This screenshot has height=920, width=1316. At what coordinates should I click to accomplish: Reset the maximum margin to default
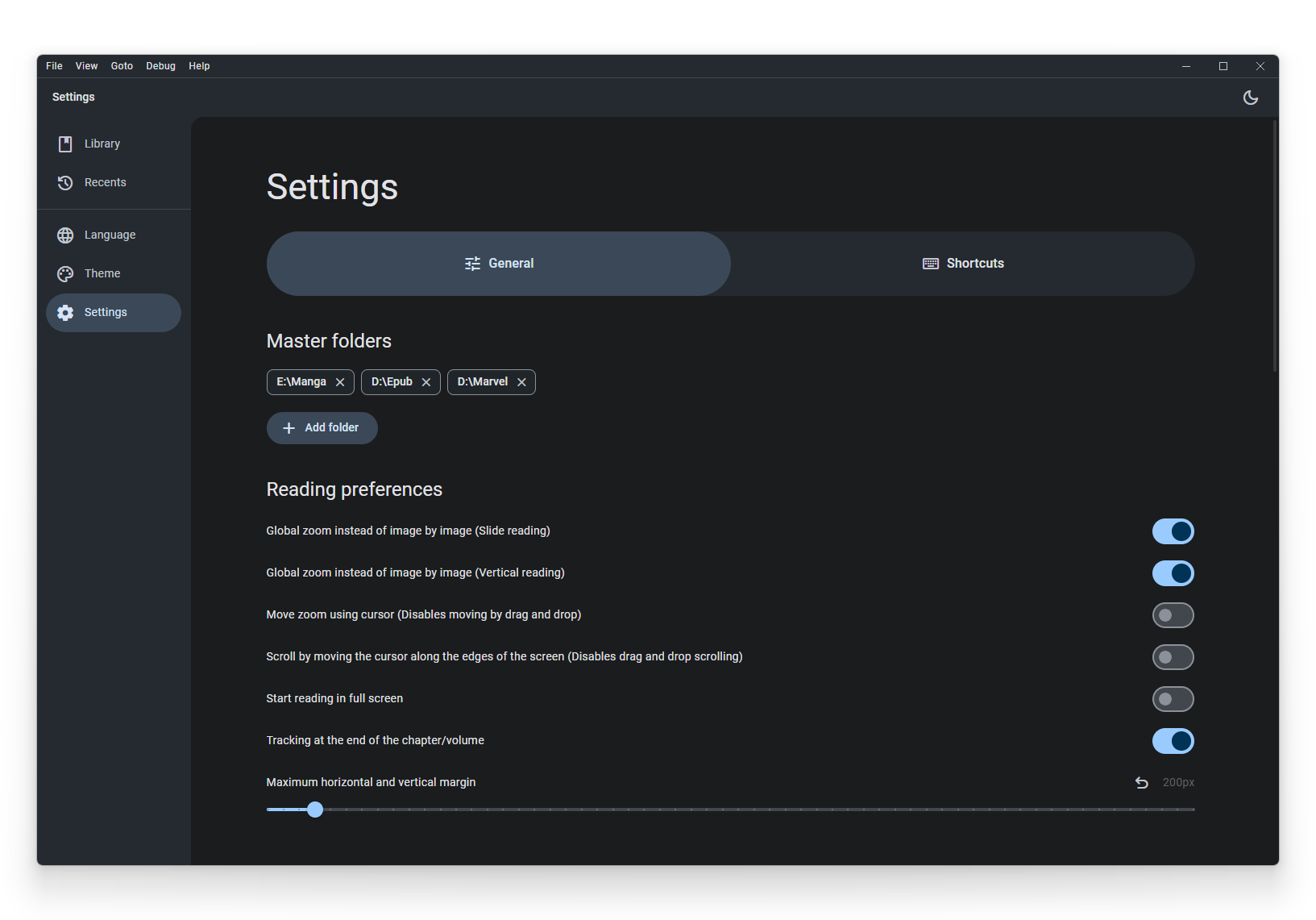pos(1141,781)
